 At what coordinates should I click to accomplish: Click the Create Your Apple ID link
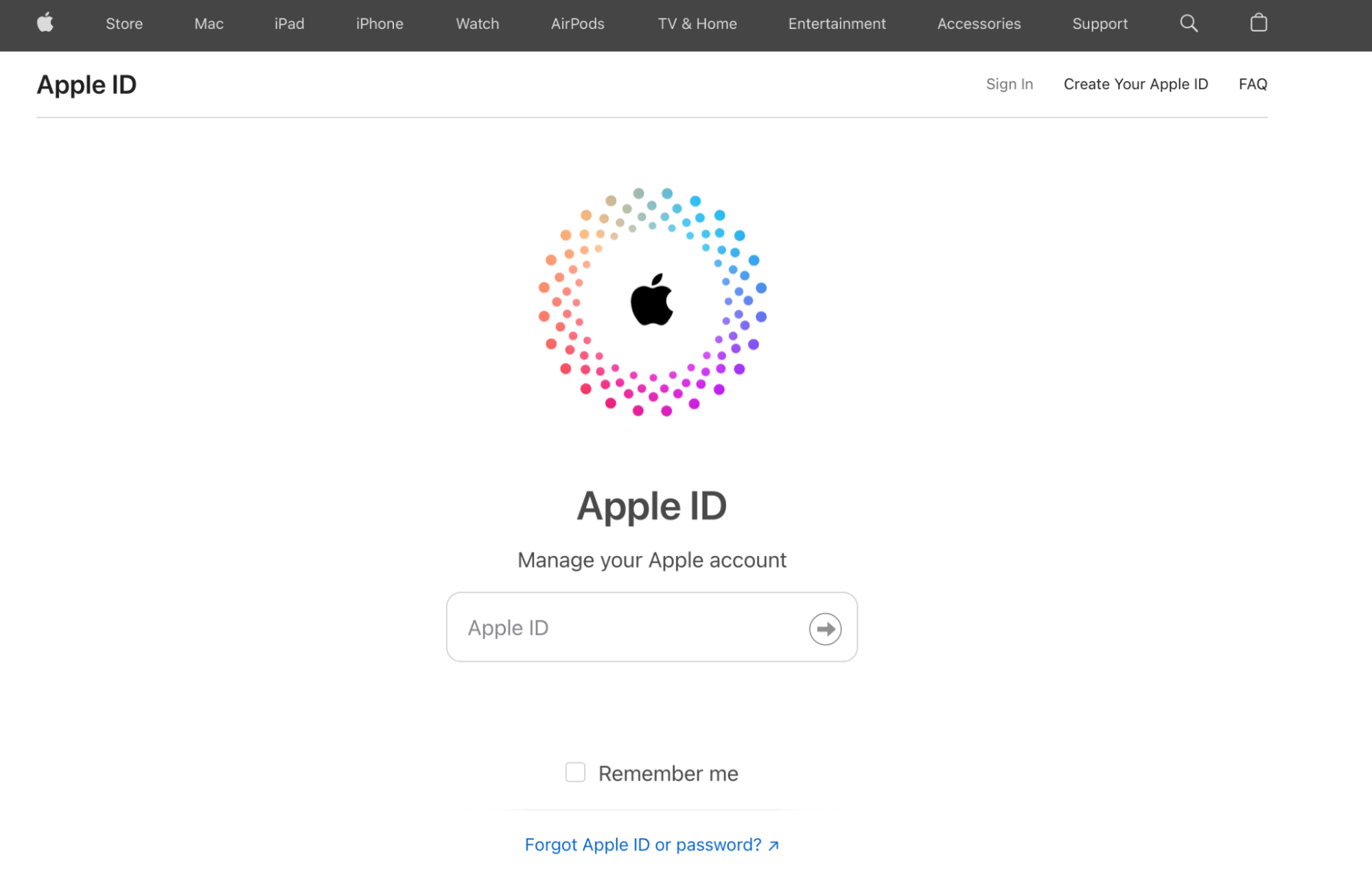click(1136, 84)
